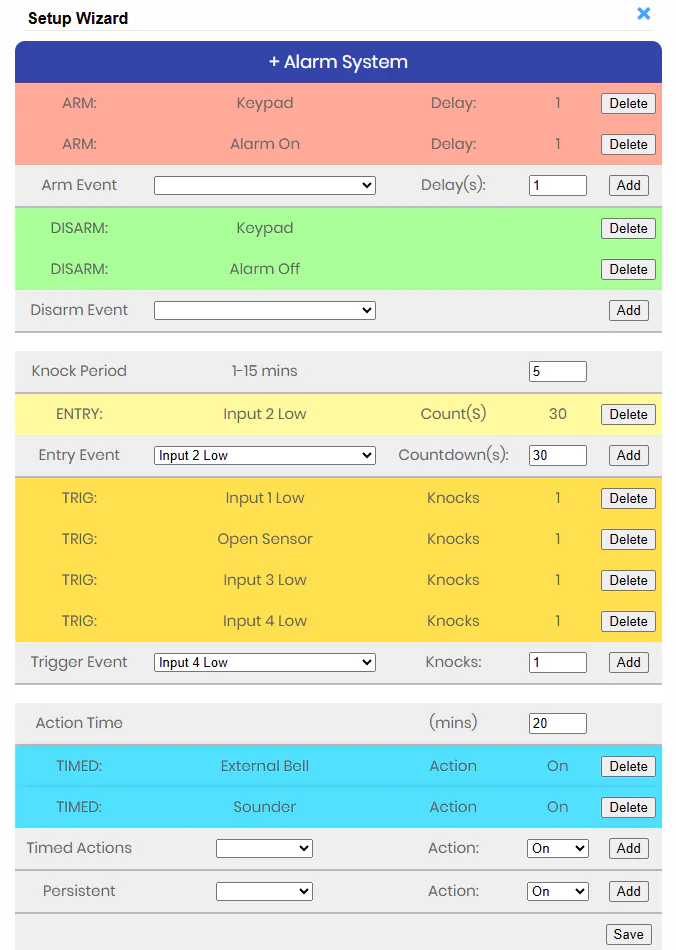Open the Disarm Event dropdown
This screenshot has height=950, width=676.
pos(264,311)
